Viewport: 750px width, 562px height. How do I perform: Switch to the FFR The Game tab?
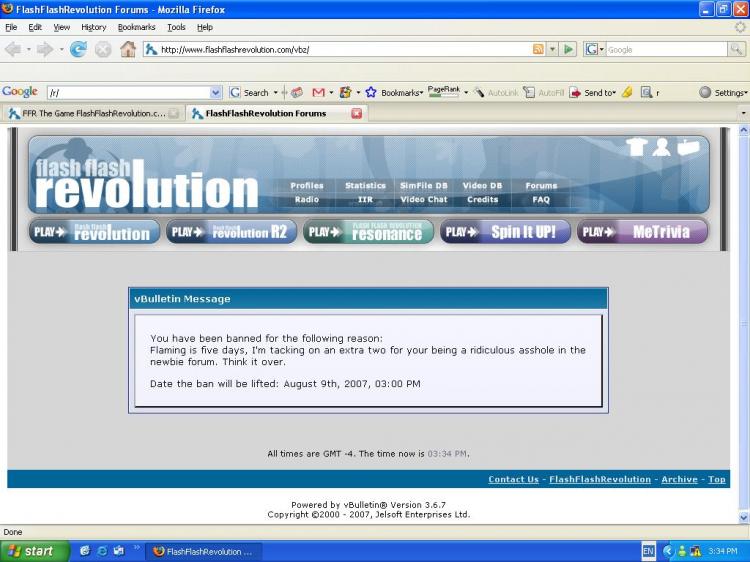pyautogui.click(x=93, y=113)
